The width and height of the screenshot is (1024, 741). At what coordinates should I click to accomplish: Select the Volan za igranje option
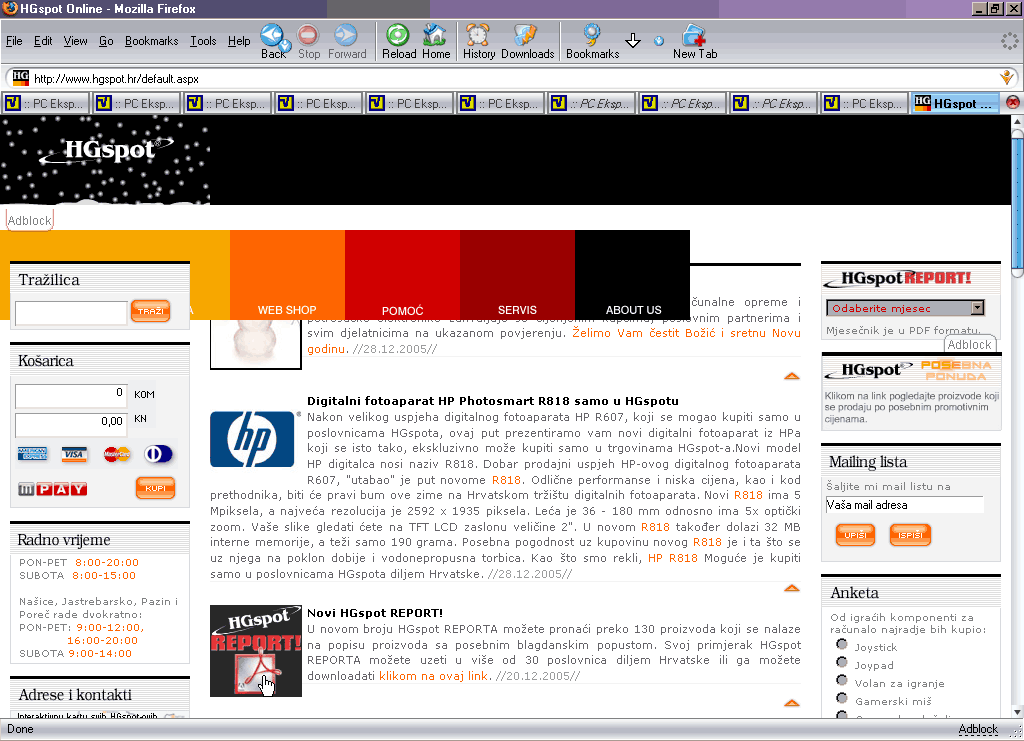point(842,681)
